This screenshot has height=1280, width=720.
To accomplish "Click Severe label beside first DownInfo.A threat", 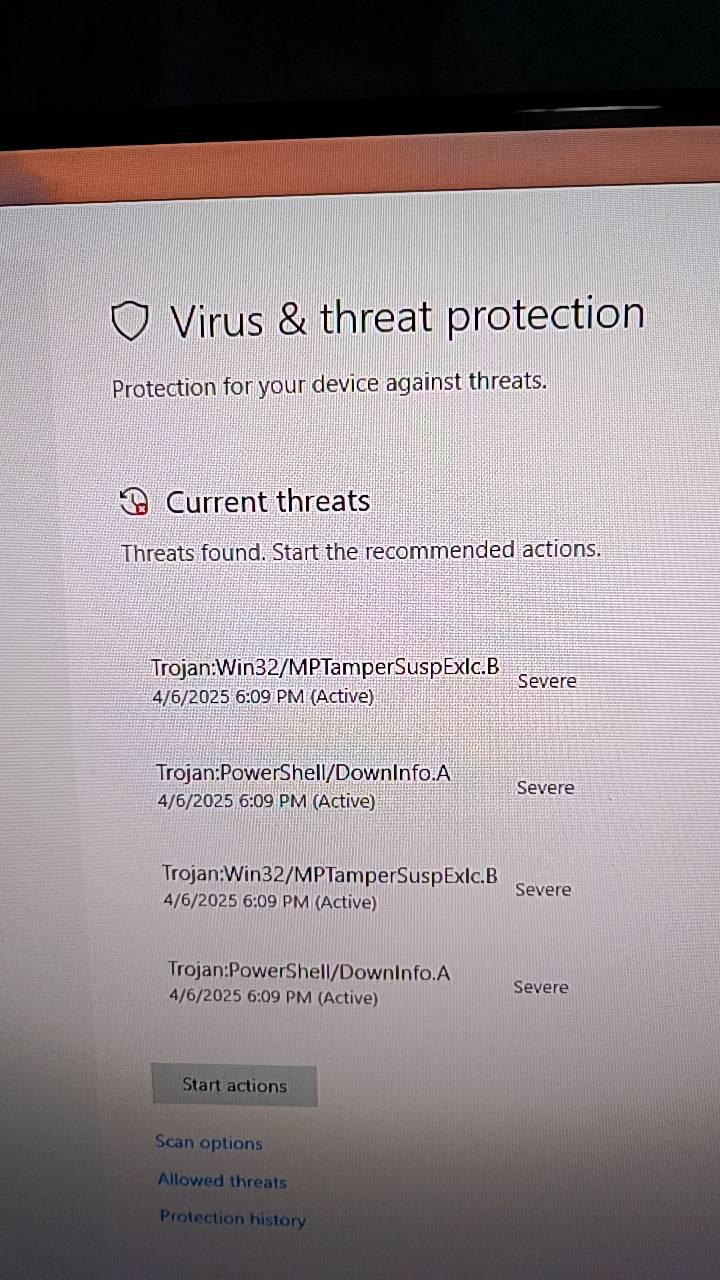I will (x=545, y=788).
